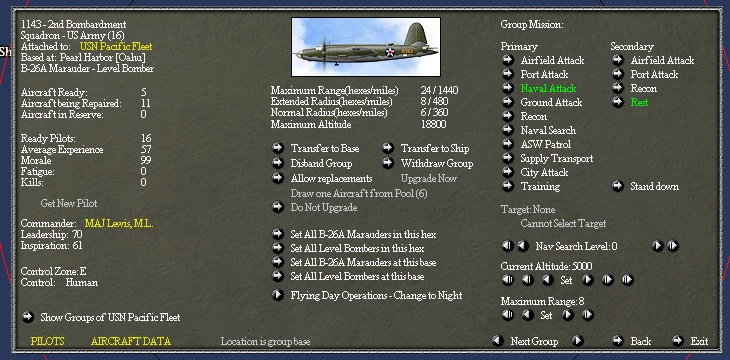
Task: Go to previous group arrow
Action: click(x=498, y=341)
